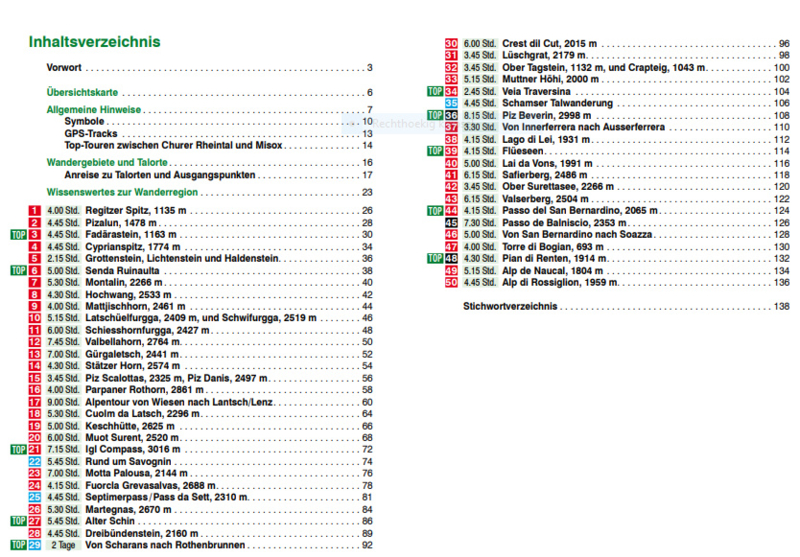Open Montalin, 2266 m entry
Screen dimensions: 800x557
tap(123, 283)
